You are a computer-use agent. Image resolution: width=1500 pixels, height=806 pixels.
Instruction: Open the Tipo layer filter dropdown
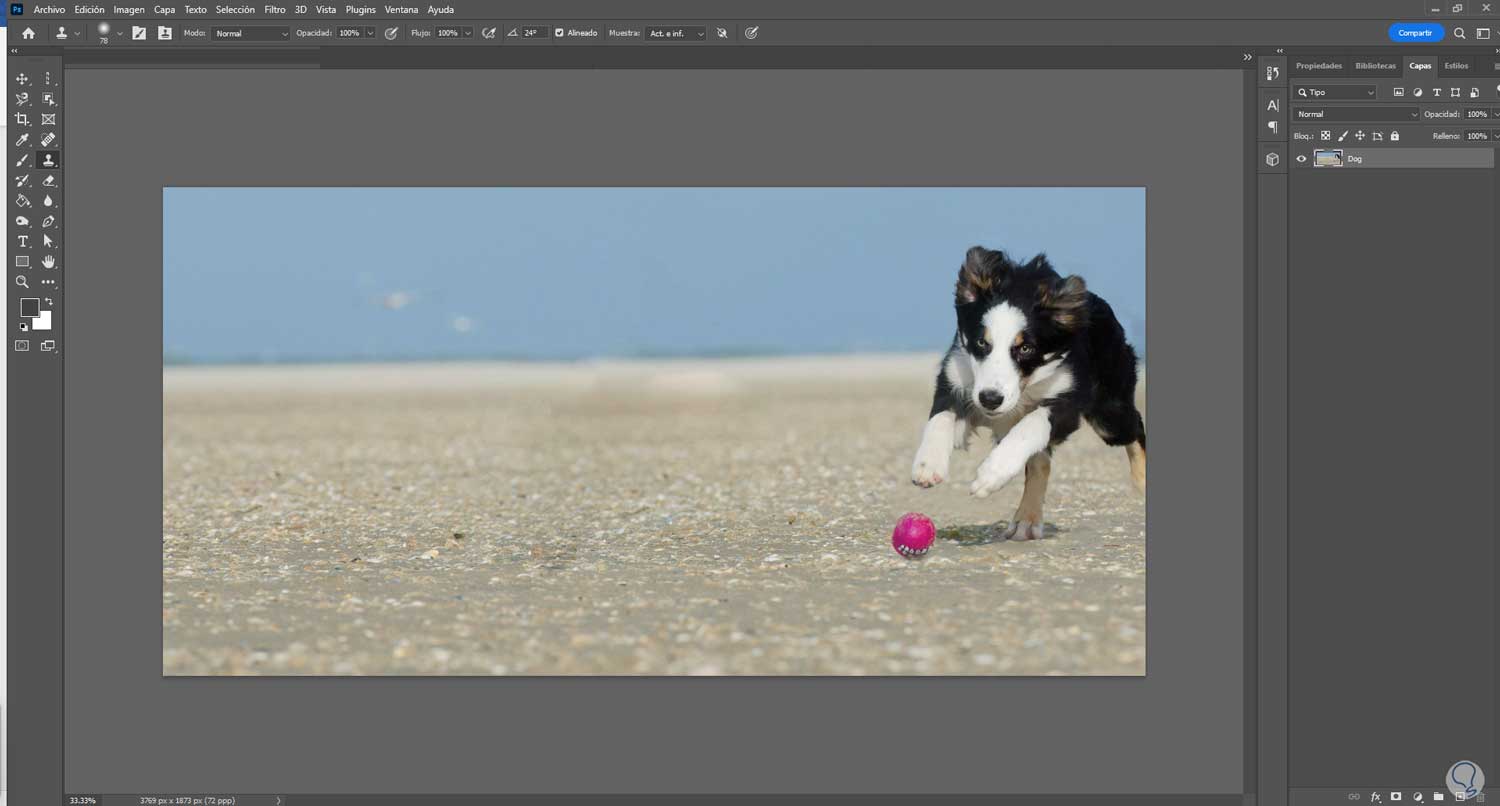[1334, 92]
